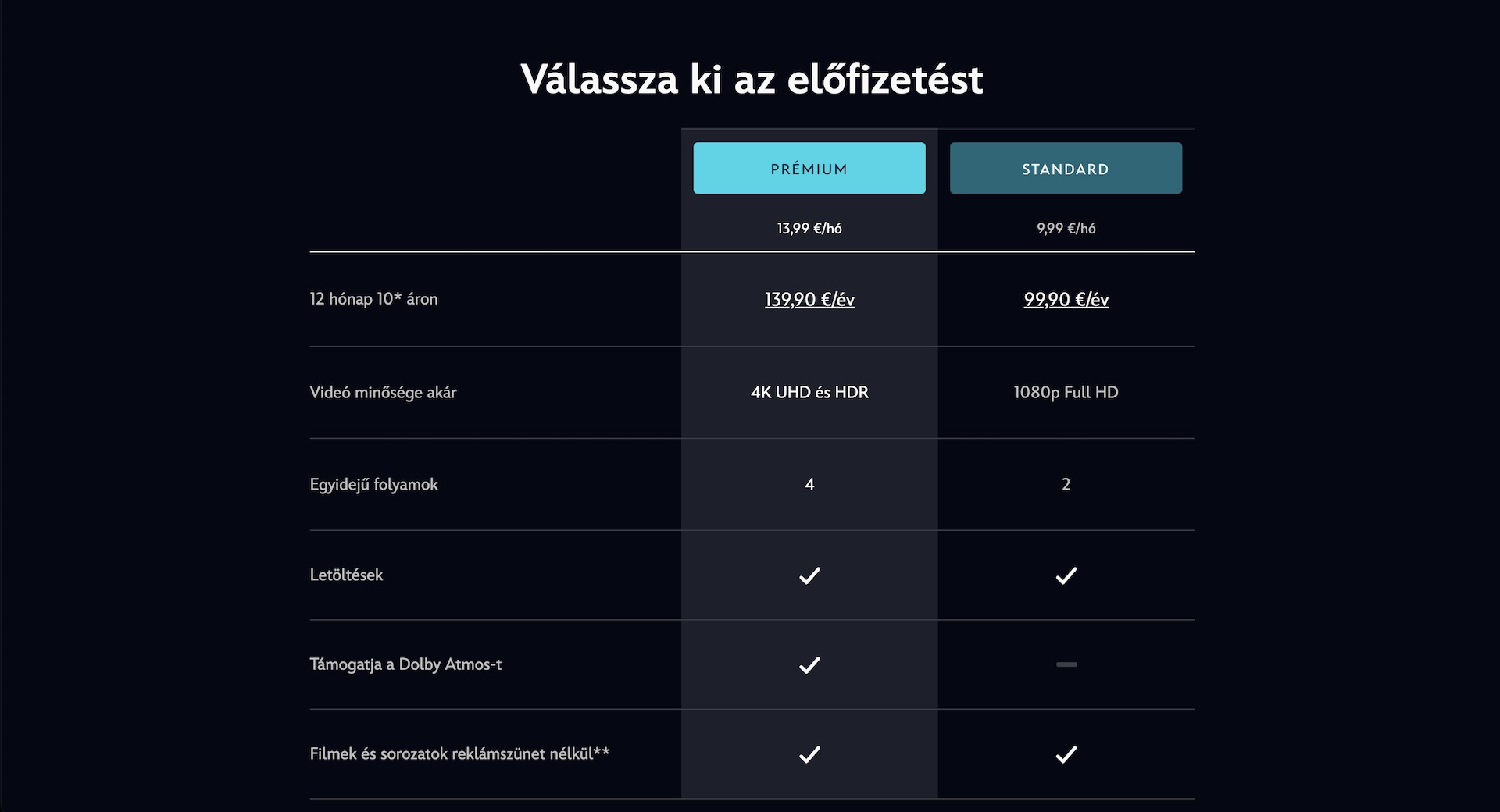Click the Prémium Letöltések checkmark icon

tap(809, 575)
